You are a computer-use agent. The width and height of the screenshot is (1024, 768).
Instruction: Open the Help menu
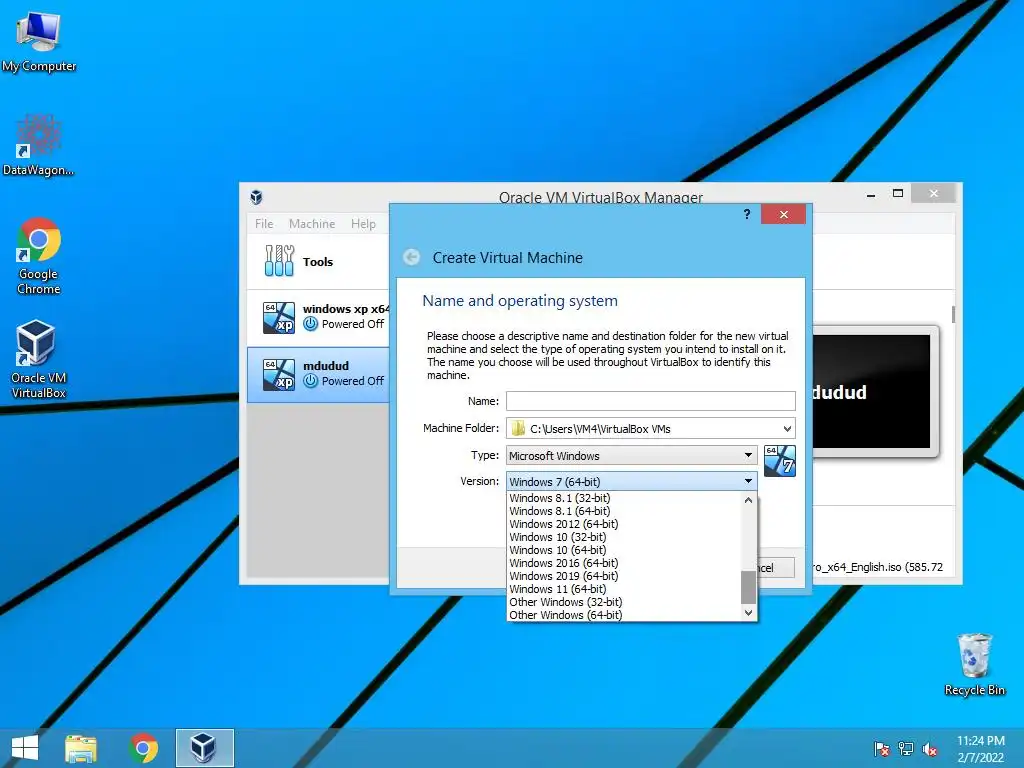point(363,223)
